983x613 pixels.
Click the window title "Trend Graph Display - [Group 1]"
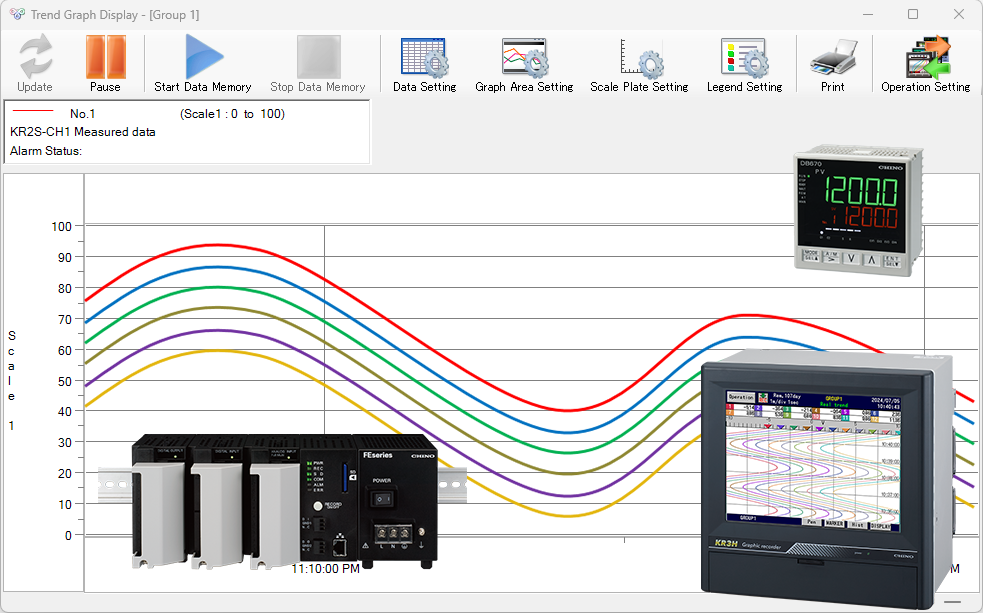115,14
